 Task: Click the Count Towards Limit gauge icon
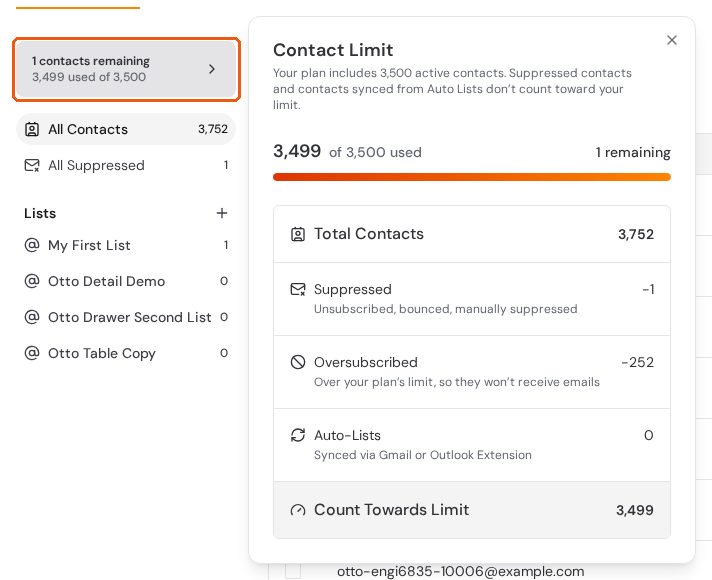[298, 510]
